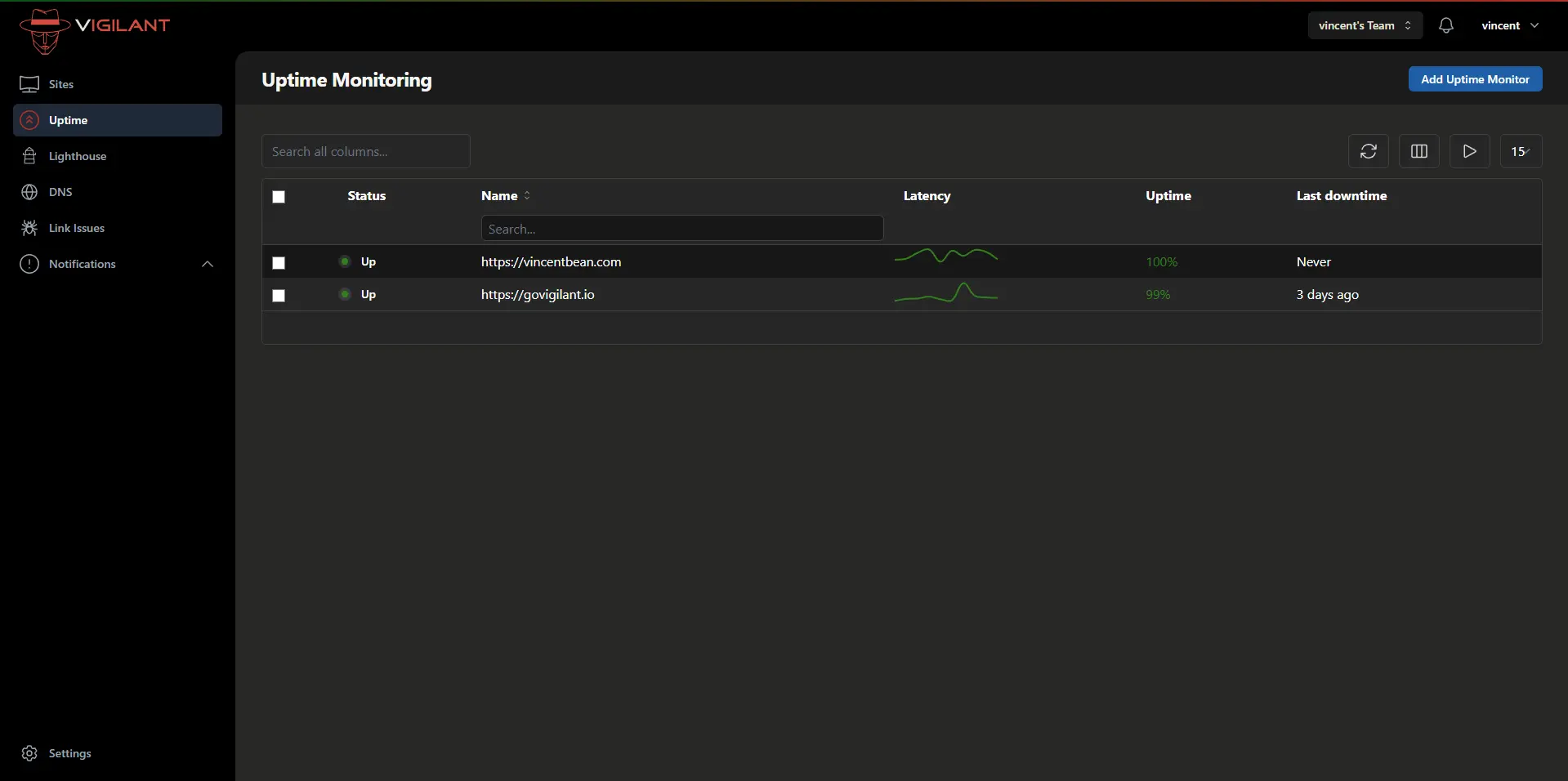The image size is (1568, 781).
Task: Click the Settings gear icon
Action: (29, 753)
